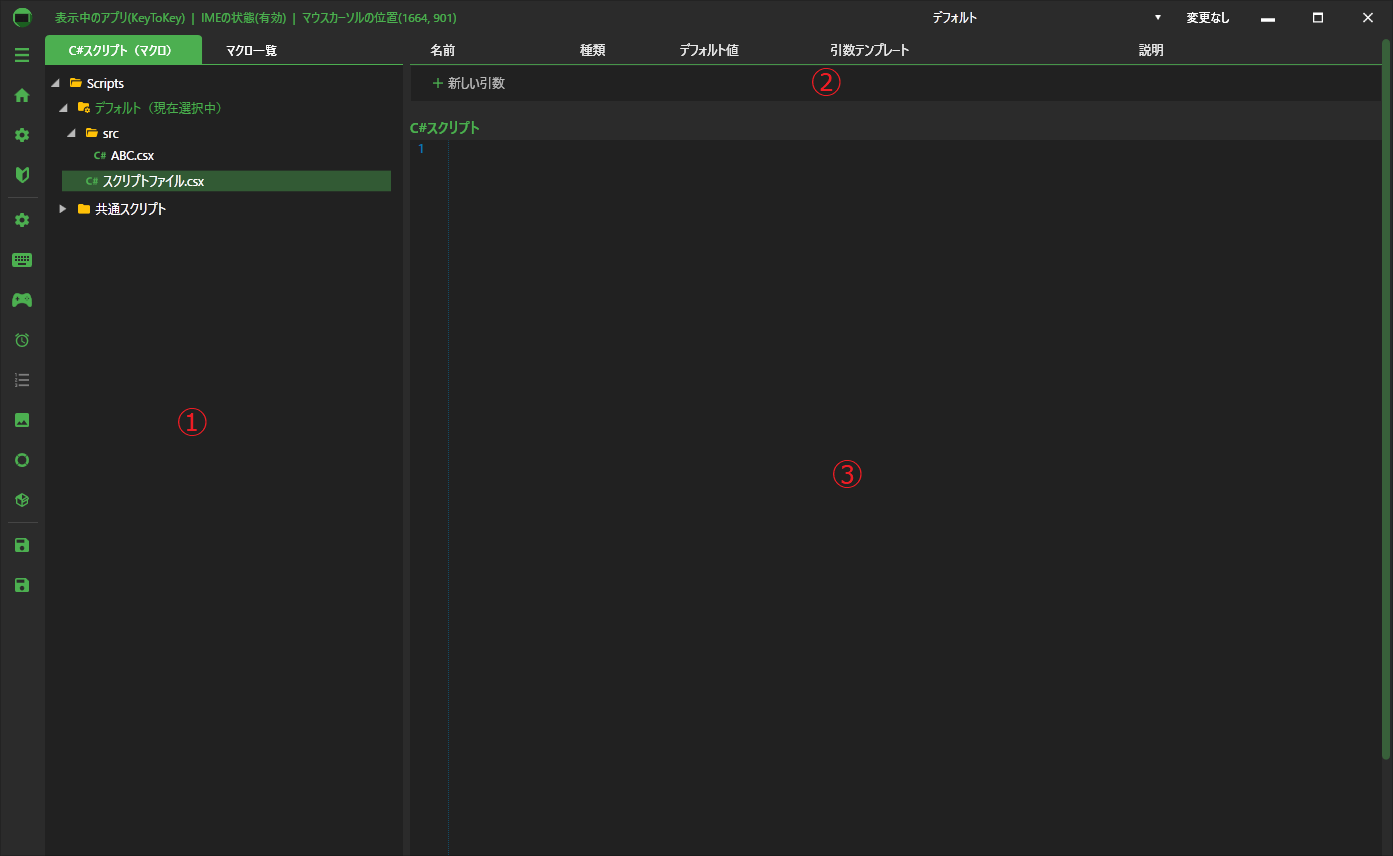The height and width of the screenshot is (856, 1393).
Task: Click the plus icon beside 新しい引数
Action: tap(437, 83)
